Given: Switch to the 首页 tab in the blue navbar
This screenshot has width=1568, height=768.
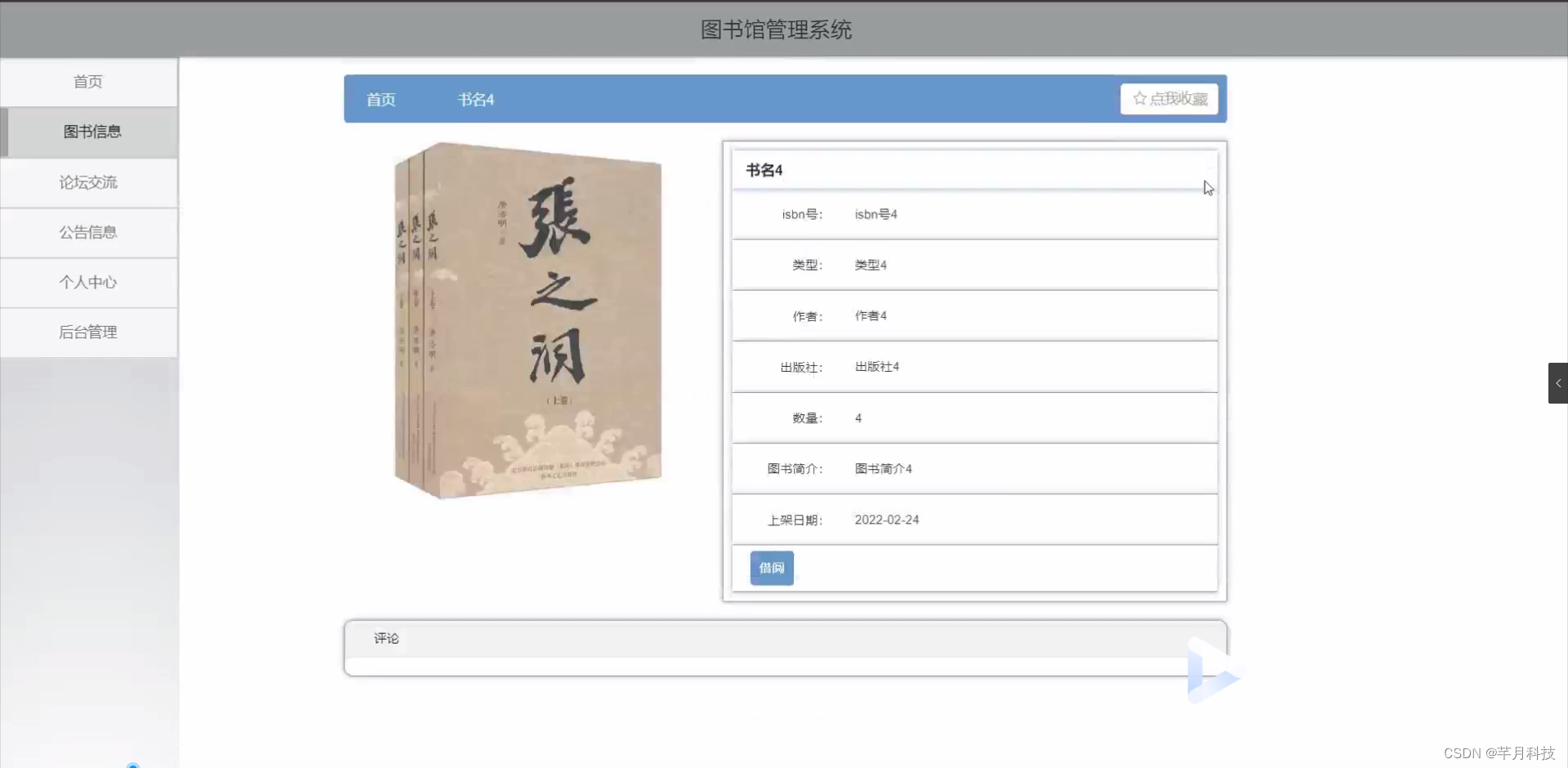Looking at the screenshot, I should point(381,99).
